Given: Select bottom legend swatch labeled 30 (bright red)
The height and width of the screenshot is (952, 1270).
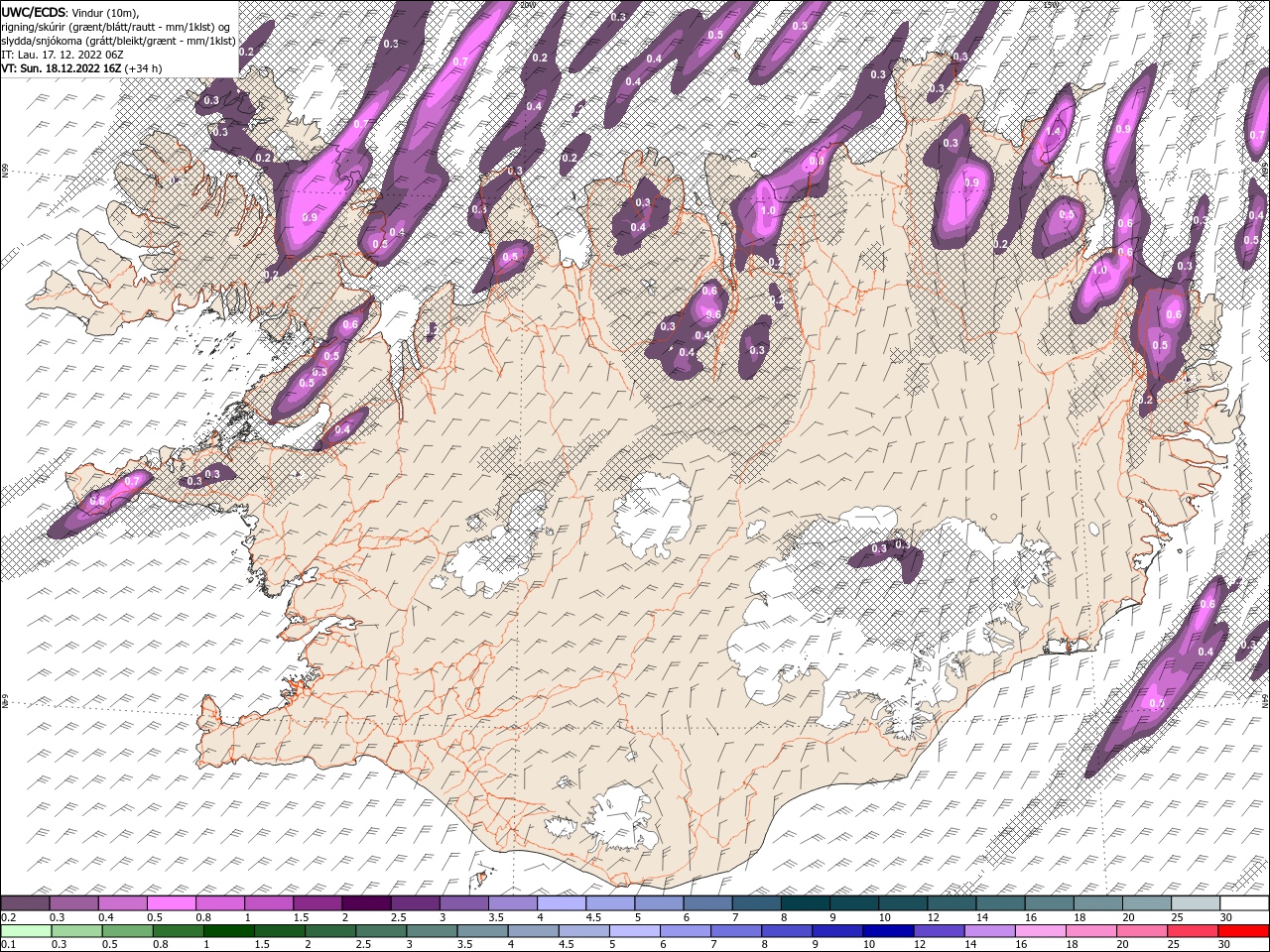Looking at the screenshot, I should coord(1243,931).
